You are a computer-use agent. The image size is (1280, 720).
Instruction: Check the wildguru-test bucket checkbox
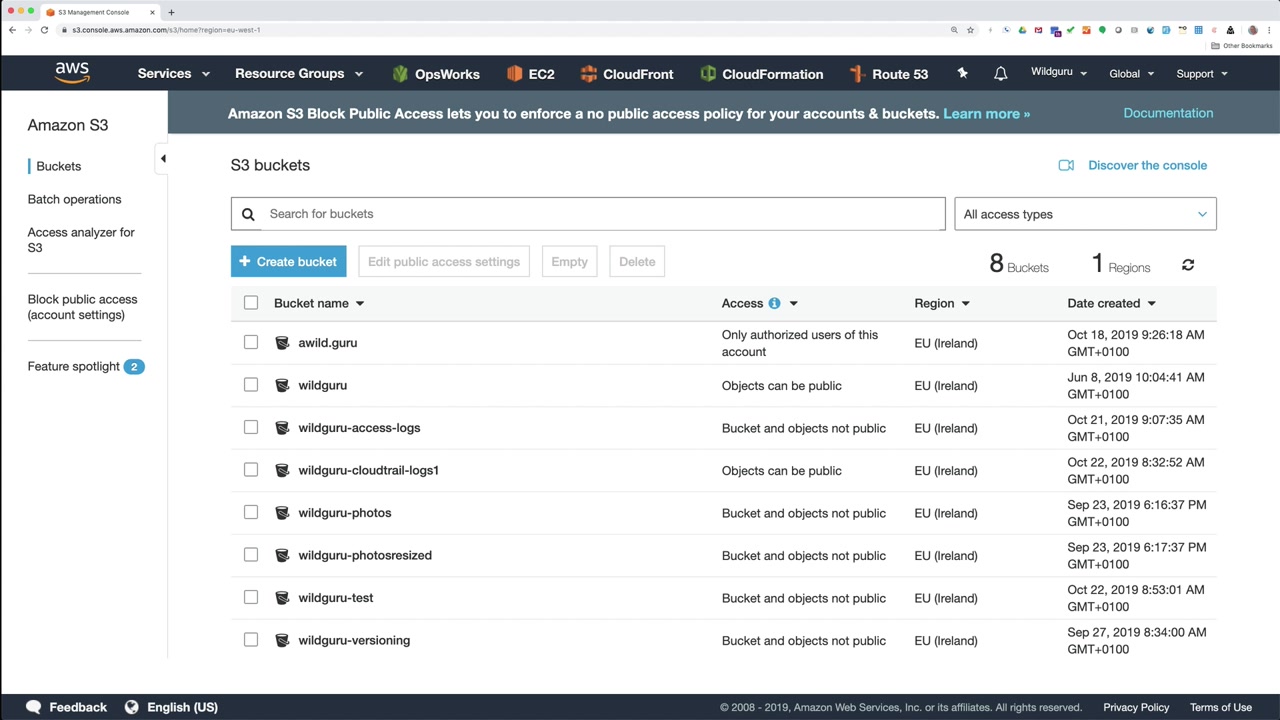[x=251, y=597]
